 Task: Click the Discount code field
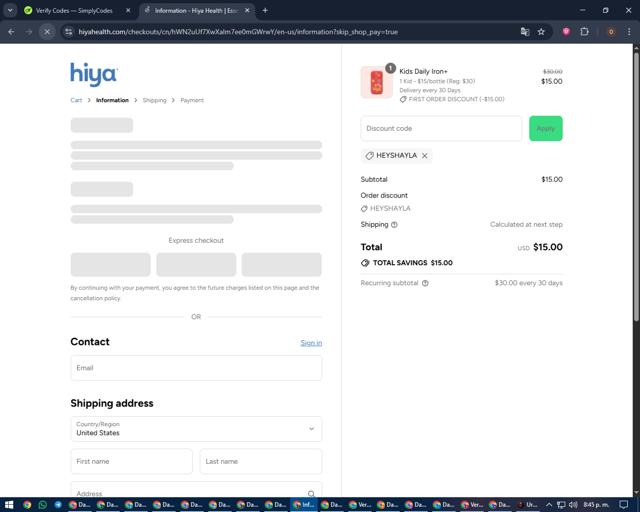[441, 129]
